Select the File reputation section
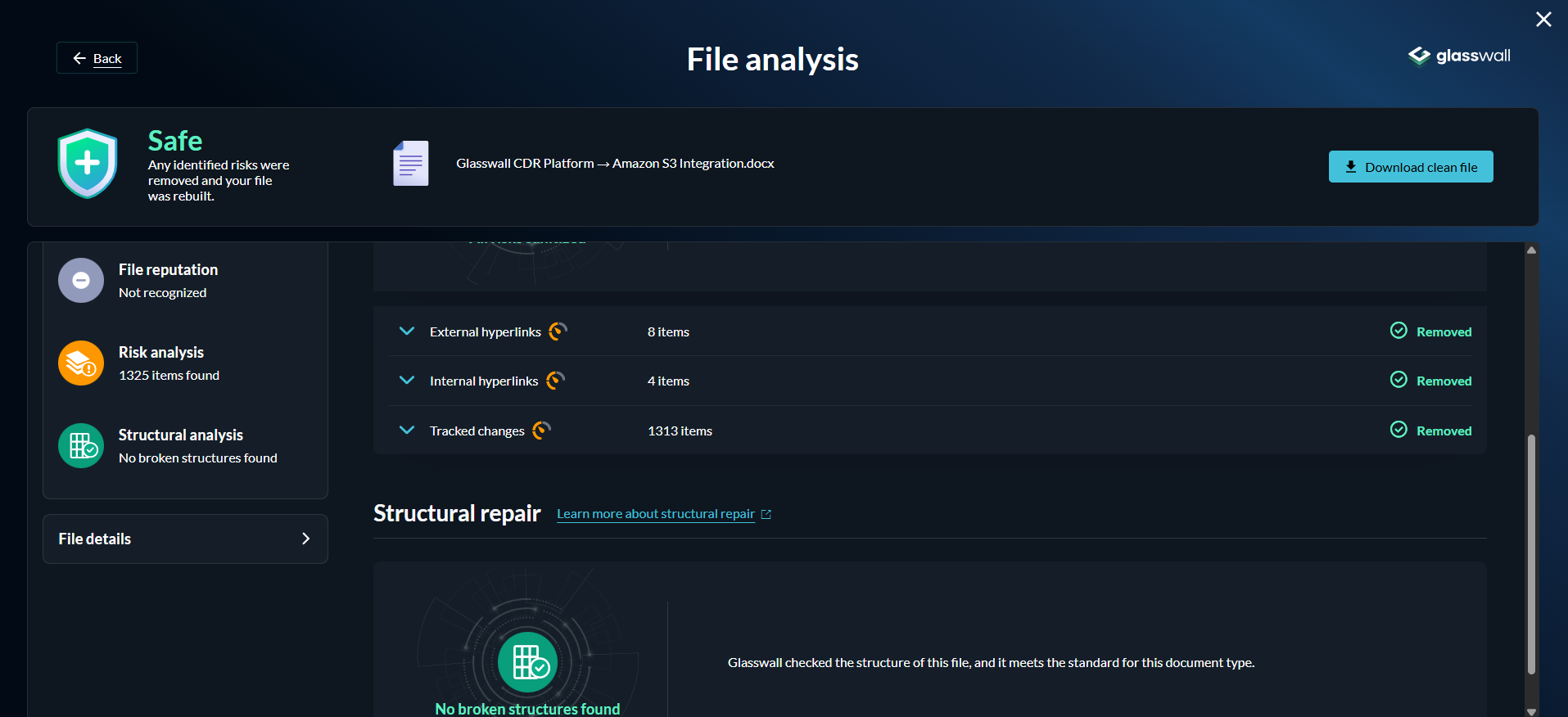Screen dimensions: 1568x717 pos(185,281)
